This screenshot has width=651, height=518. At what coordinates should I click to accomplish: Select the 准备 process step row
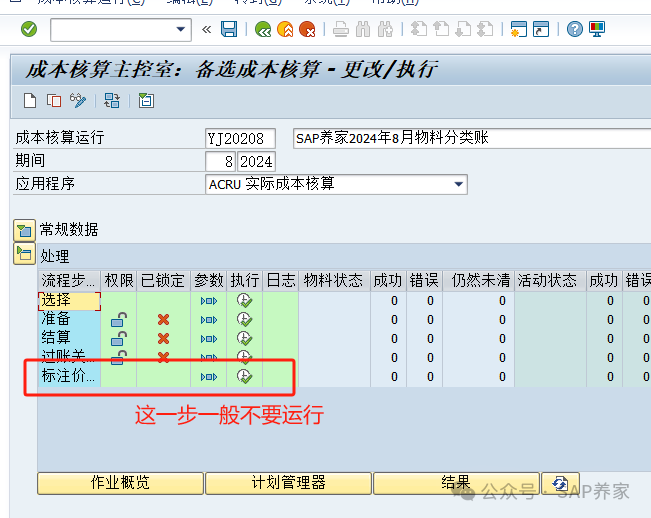(x=69, y=319)
